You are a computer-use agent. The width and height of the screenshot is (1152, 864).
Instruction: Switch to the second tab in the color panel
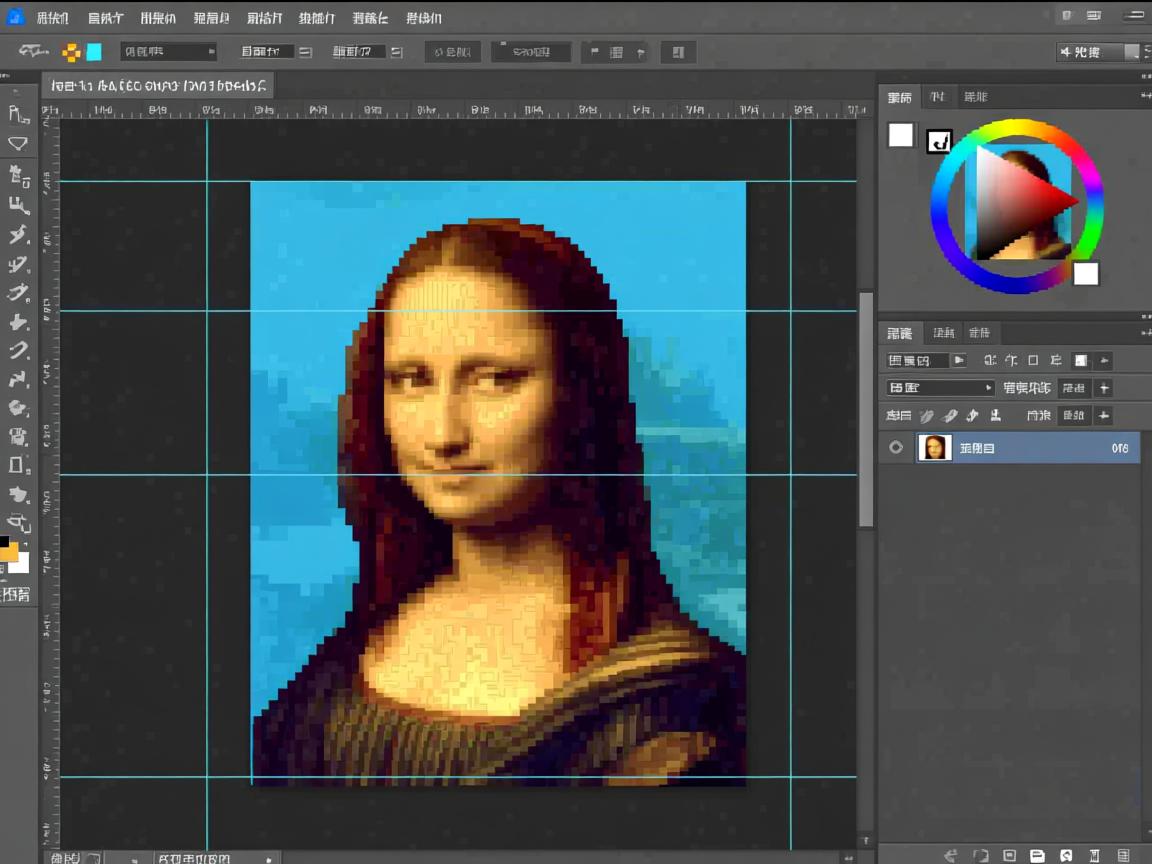(937, 97)
